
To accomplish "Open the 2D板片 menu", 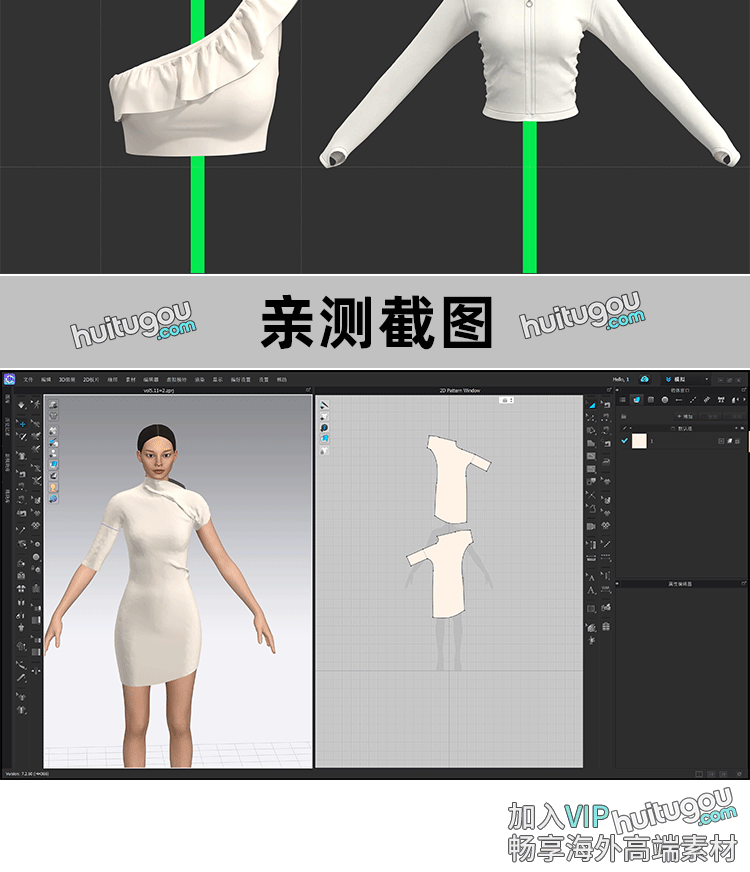I will 91,379.
